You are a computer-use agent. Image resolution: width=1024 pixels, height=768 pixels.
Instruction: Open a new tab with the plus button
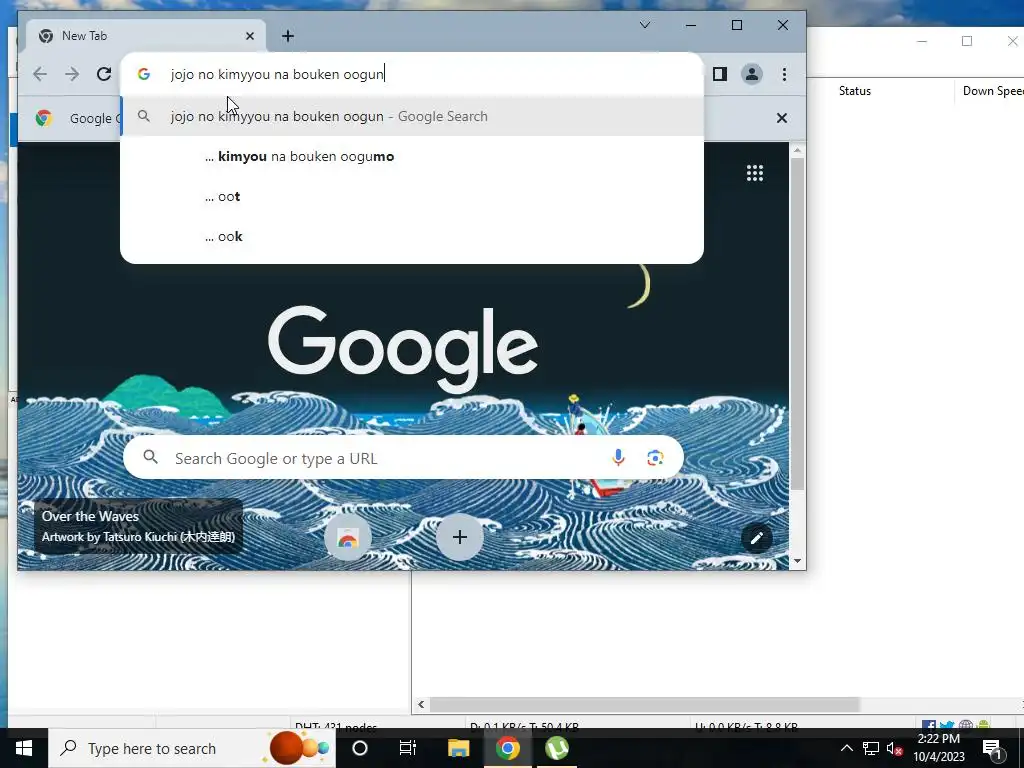(288, 36)
